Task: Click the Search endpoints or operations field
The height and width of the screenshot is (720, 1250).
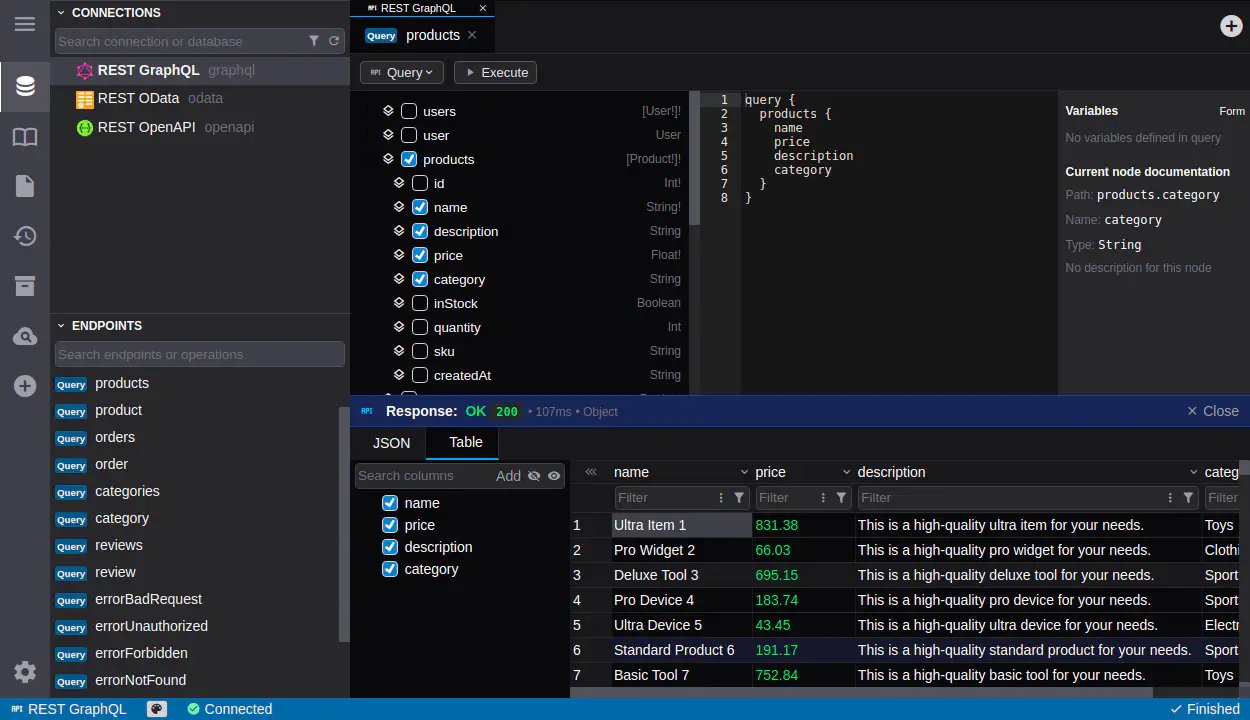Action: click(199, 354)
